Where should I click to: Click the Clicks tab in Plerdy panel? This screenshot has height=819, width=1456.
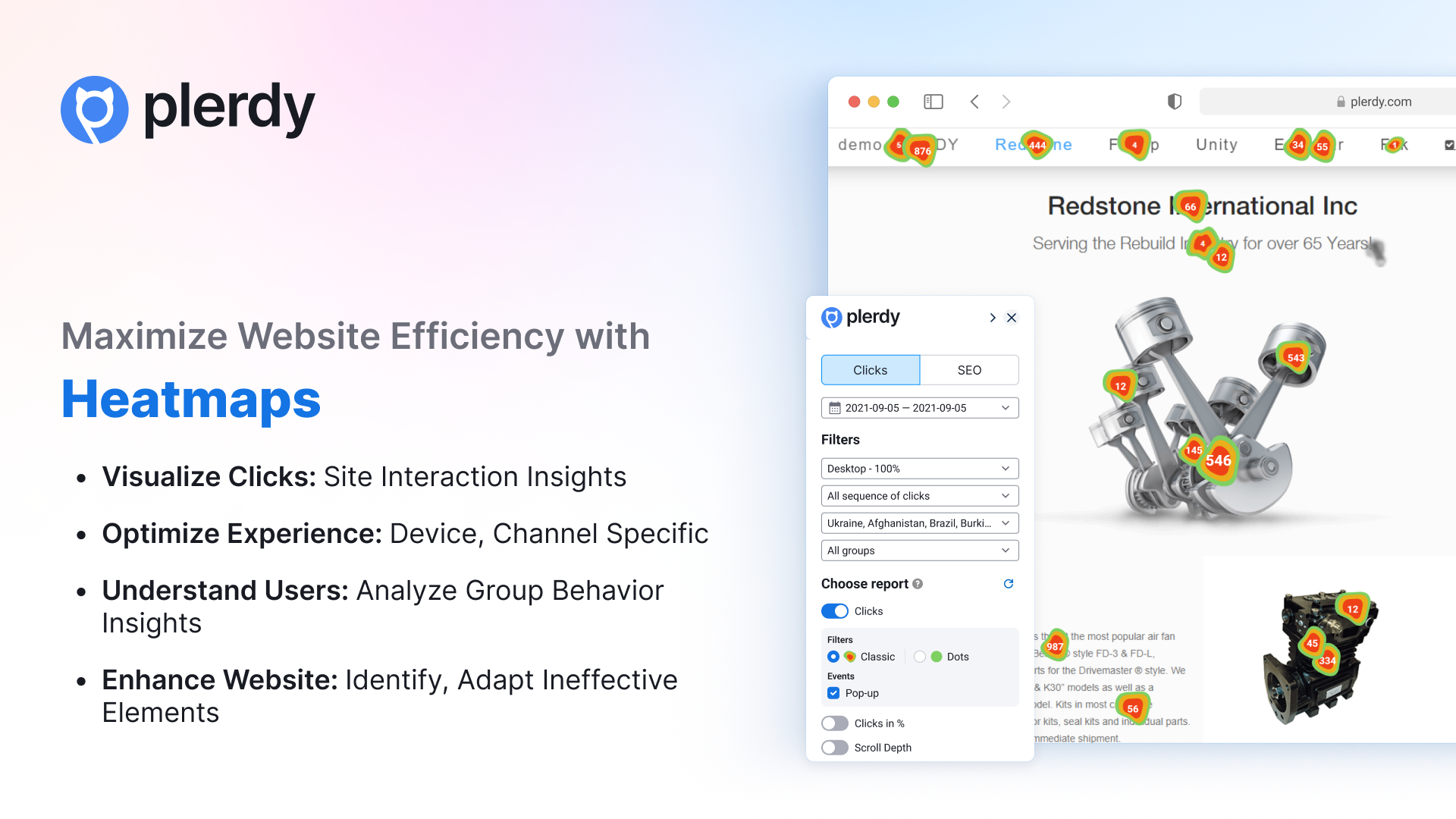[x=869, y=369]
